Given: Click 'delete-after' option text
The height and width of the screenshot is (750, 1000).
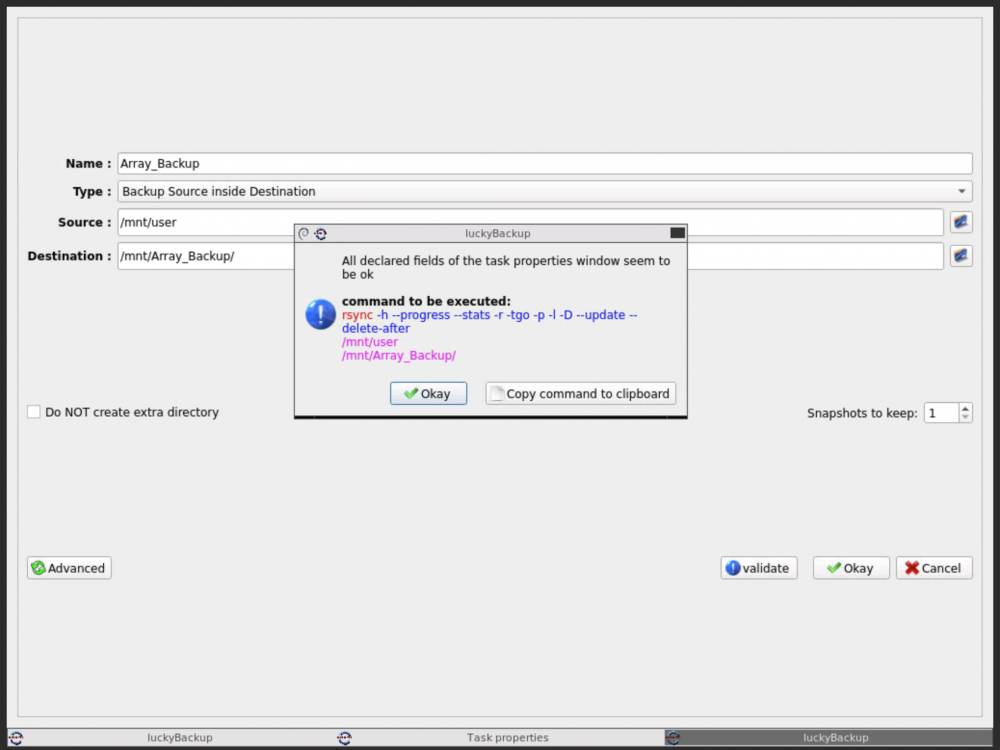Looking at the screenshot, I should 376,328.
